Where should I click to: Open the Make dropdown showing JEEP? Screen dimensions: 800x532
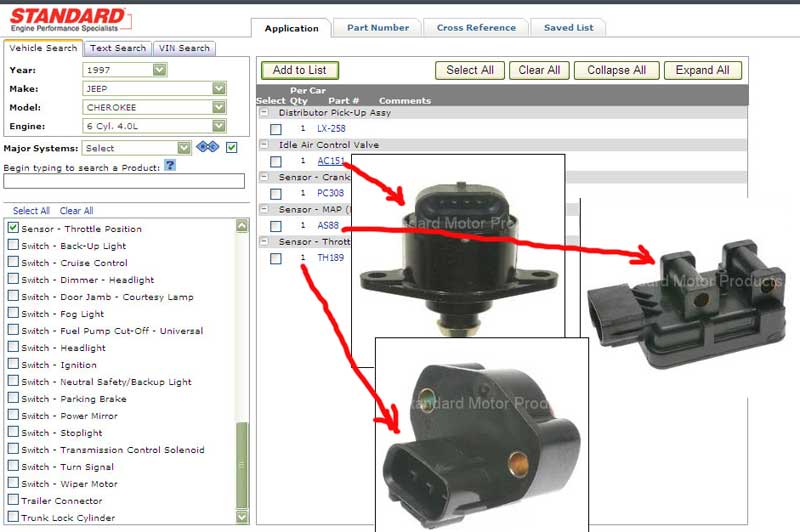tap(219, 88)
